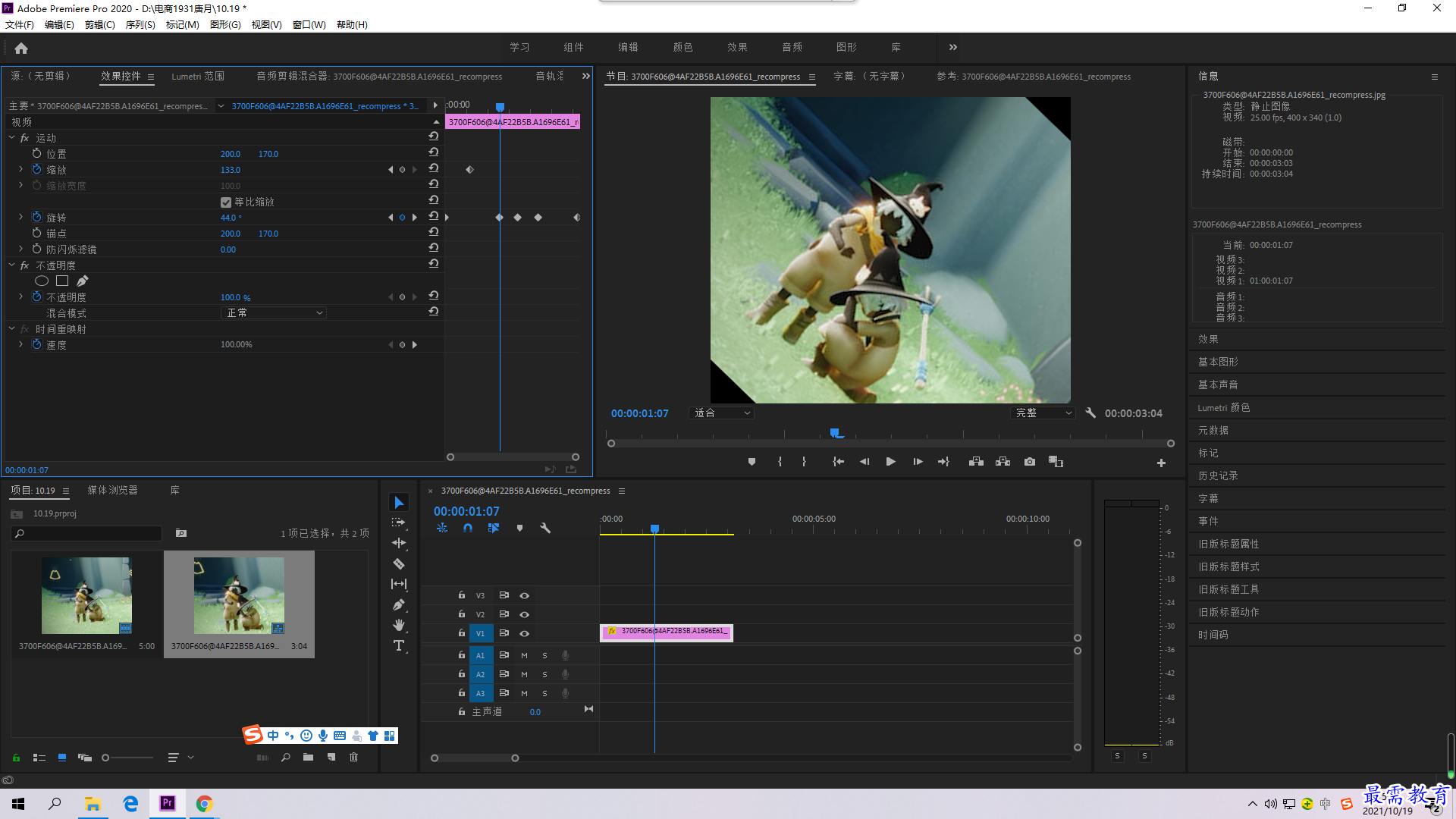This screenshot has height=819, width=1456.
Task: Open button editor plus icon
Action: pos(1161,463)
